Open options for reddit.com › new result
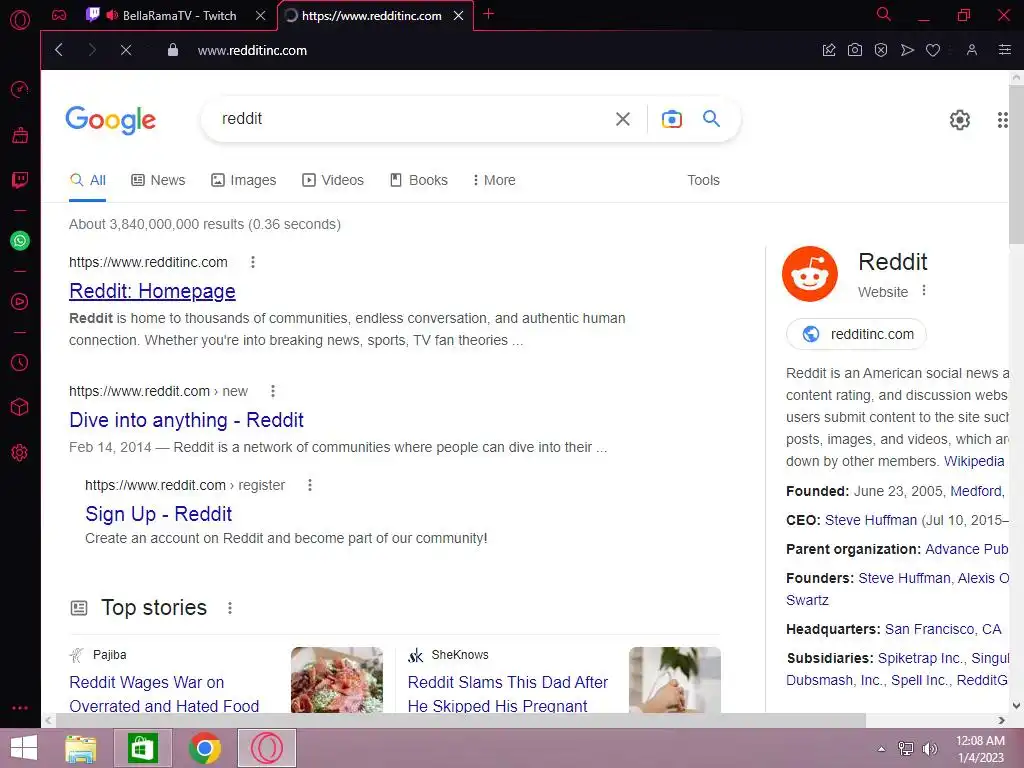Screen dimensions: 1024x768 pyautogui.click(x=273, y=391)
